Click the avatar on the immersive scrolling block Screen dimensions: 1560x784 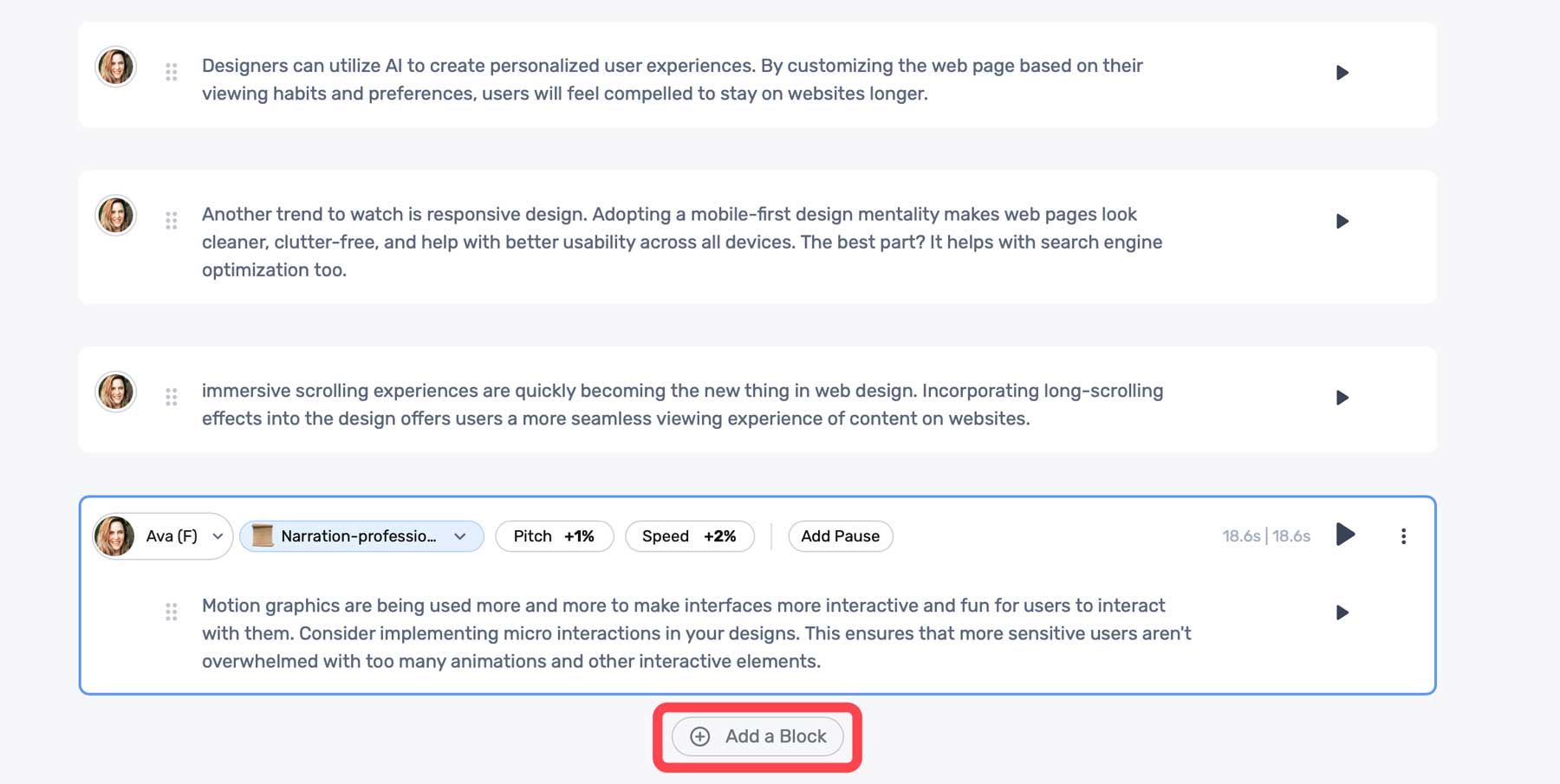115,392
